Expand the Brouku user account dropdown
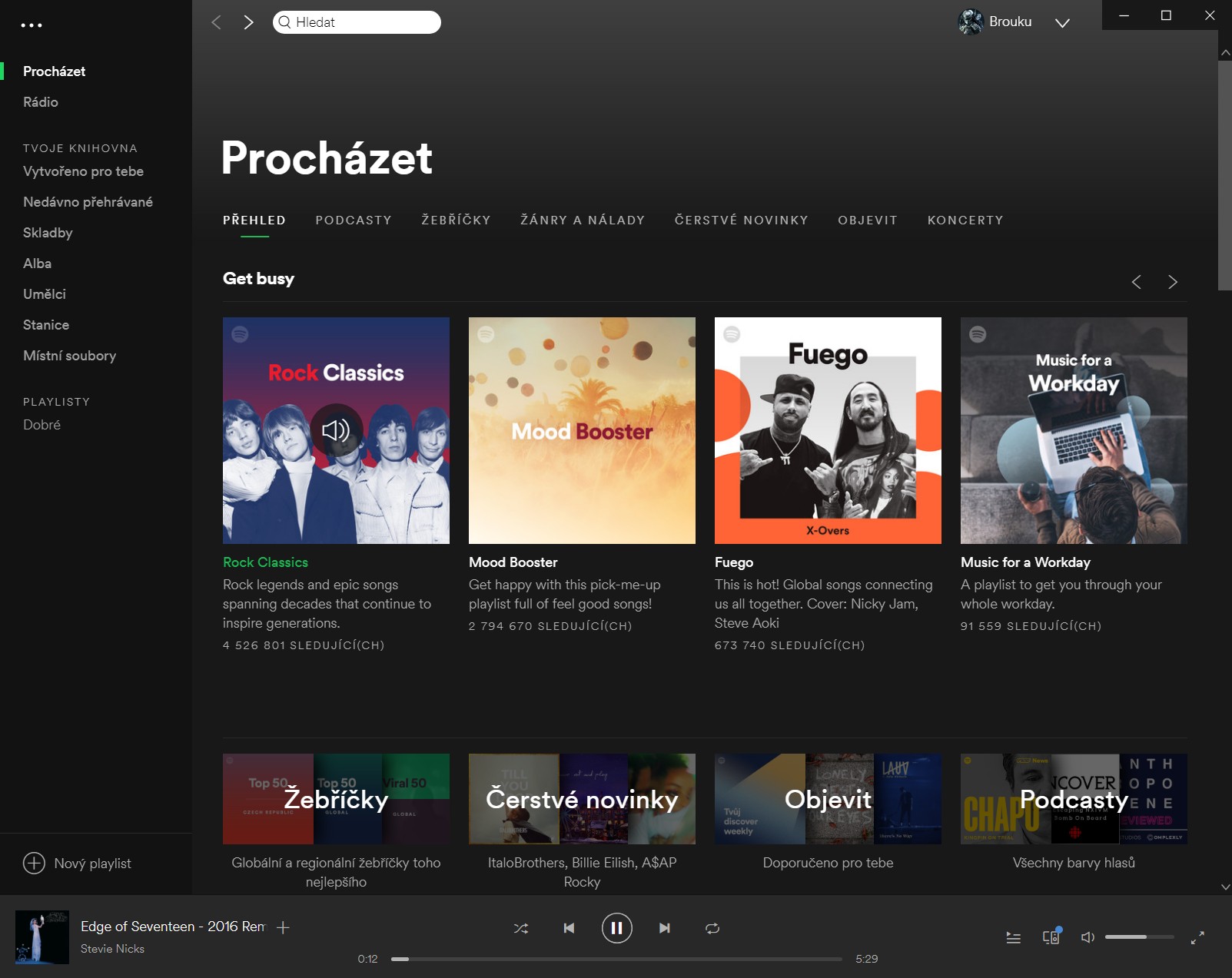Image resolution: width=1232 pixels, height=978 pixels. click(1062, 23)
